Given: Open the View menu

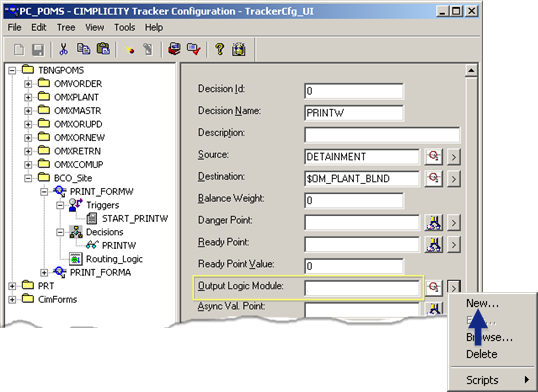Looking at the screenshot, I should [94, 27].
